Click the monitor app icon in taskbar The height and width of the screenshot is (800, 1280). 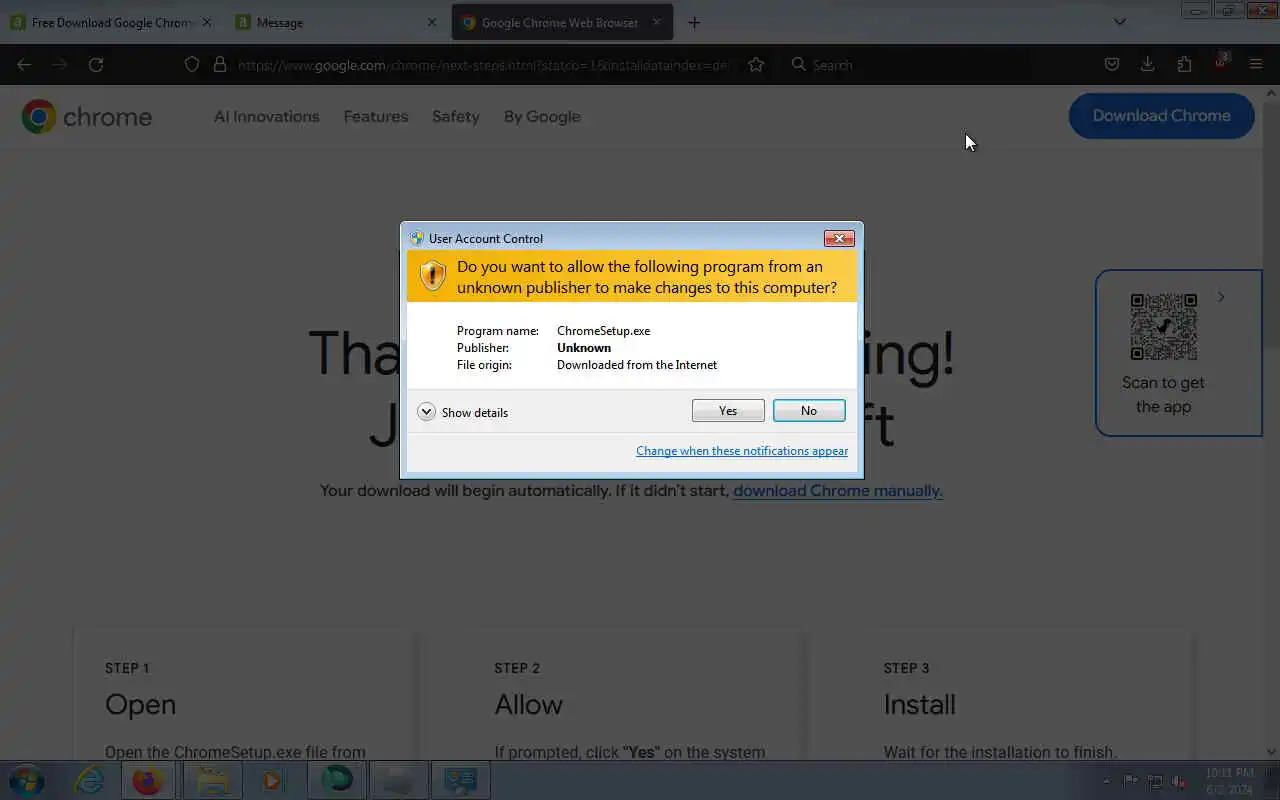(x=461, y=780)
